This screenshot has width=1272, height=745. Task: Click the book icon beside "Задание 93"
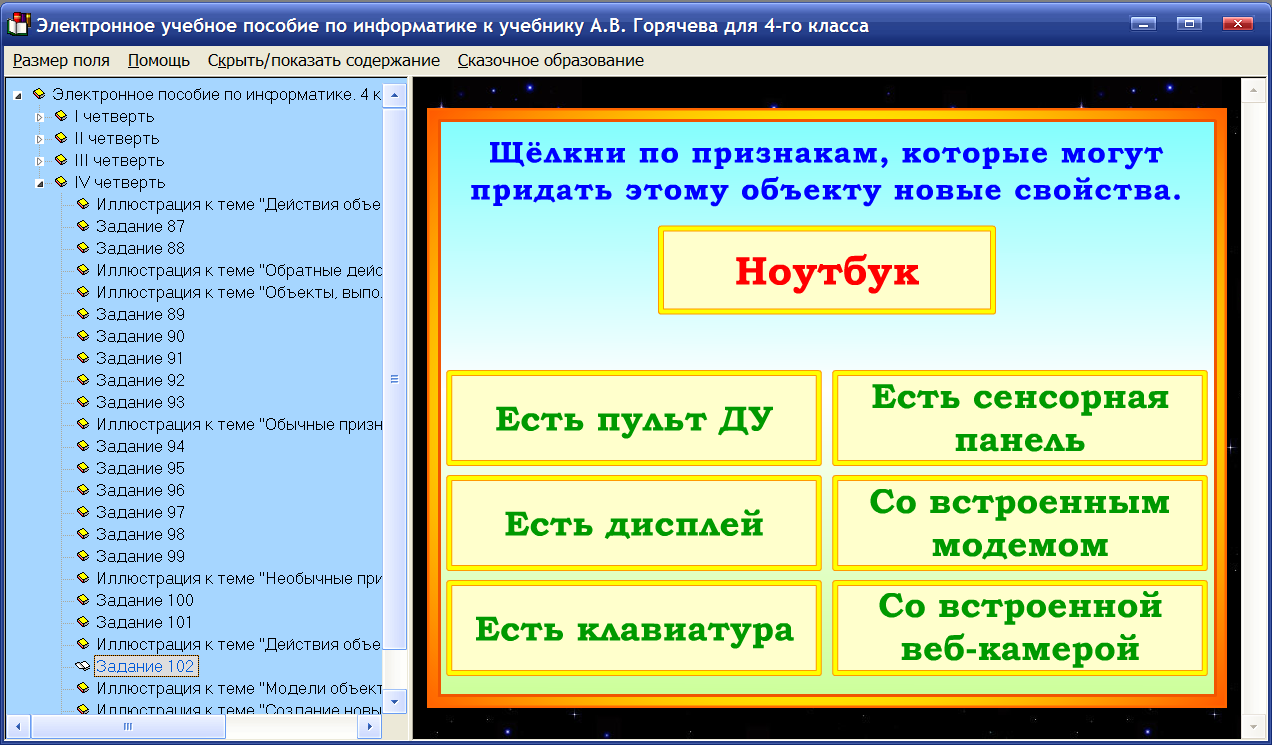(x=85, y=402)
